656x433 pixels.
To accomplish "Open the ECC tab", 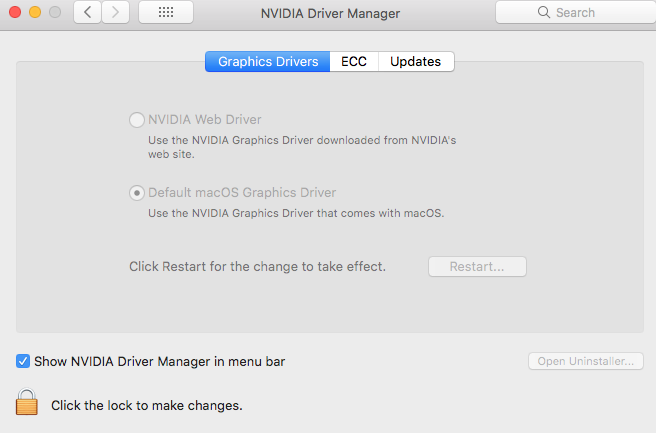I will 354,62.
